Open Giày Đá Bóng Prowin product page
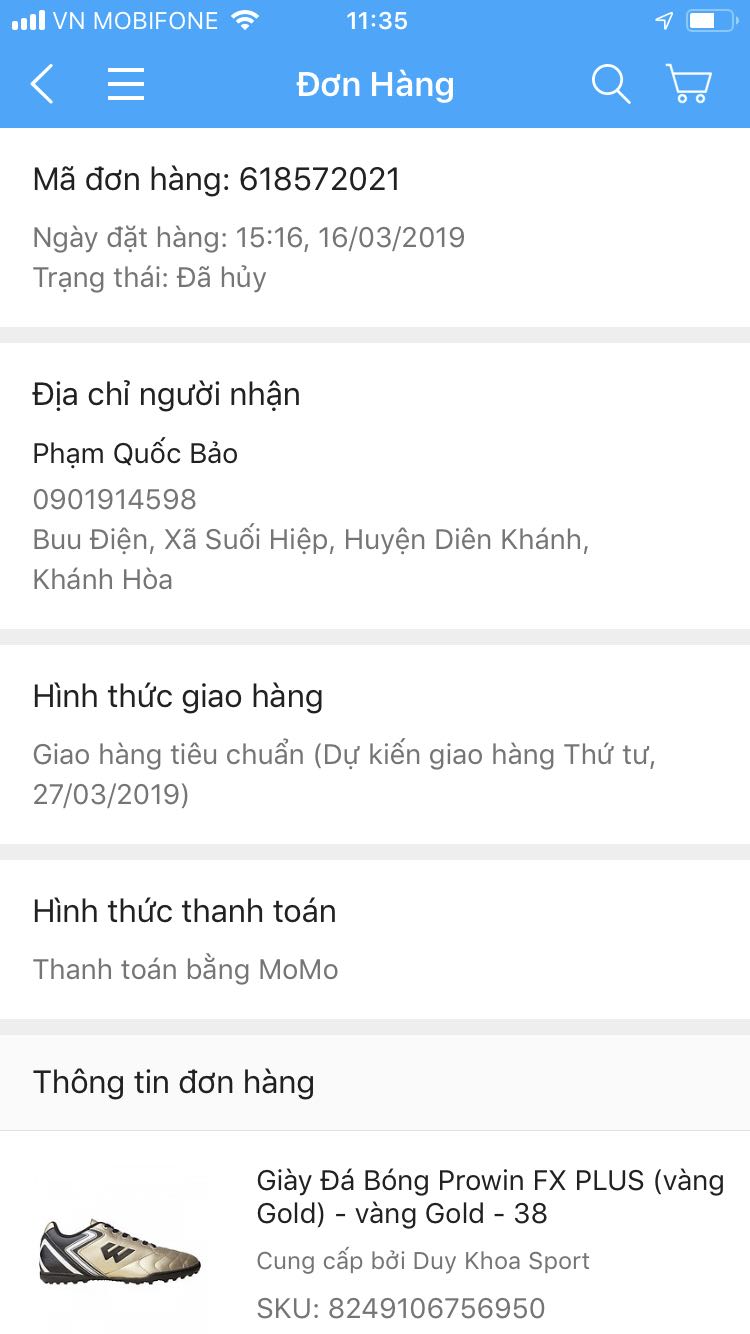This screenshot has width=750, height=1334. (x=490, y=1196)
